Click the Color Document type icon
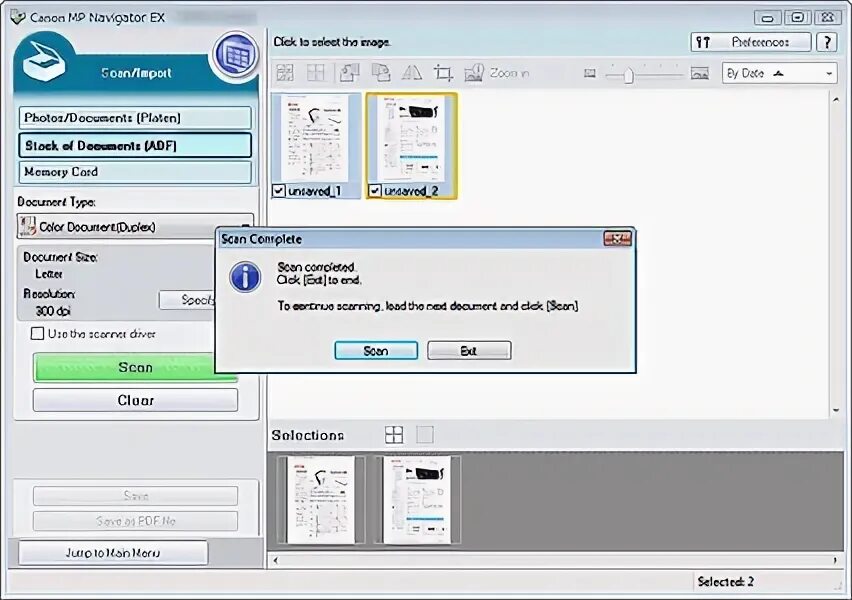This screenshot has height=600, width=852. [27, 226]
